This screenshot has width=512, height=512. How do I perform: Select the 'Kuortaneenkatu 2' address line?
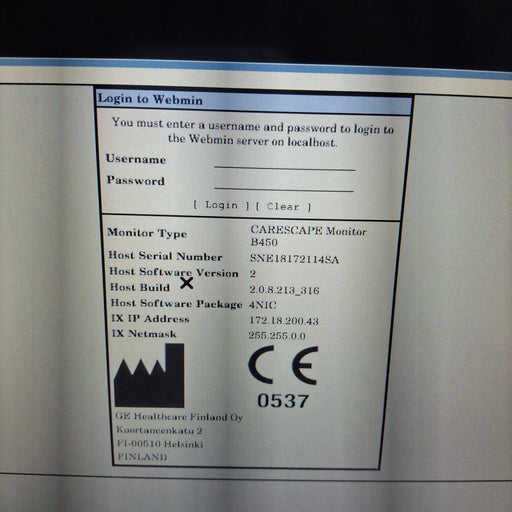coord(159,430)
